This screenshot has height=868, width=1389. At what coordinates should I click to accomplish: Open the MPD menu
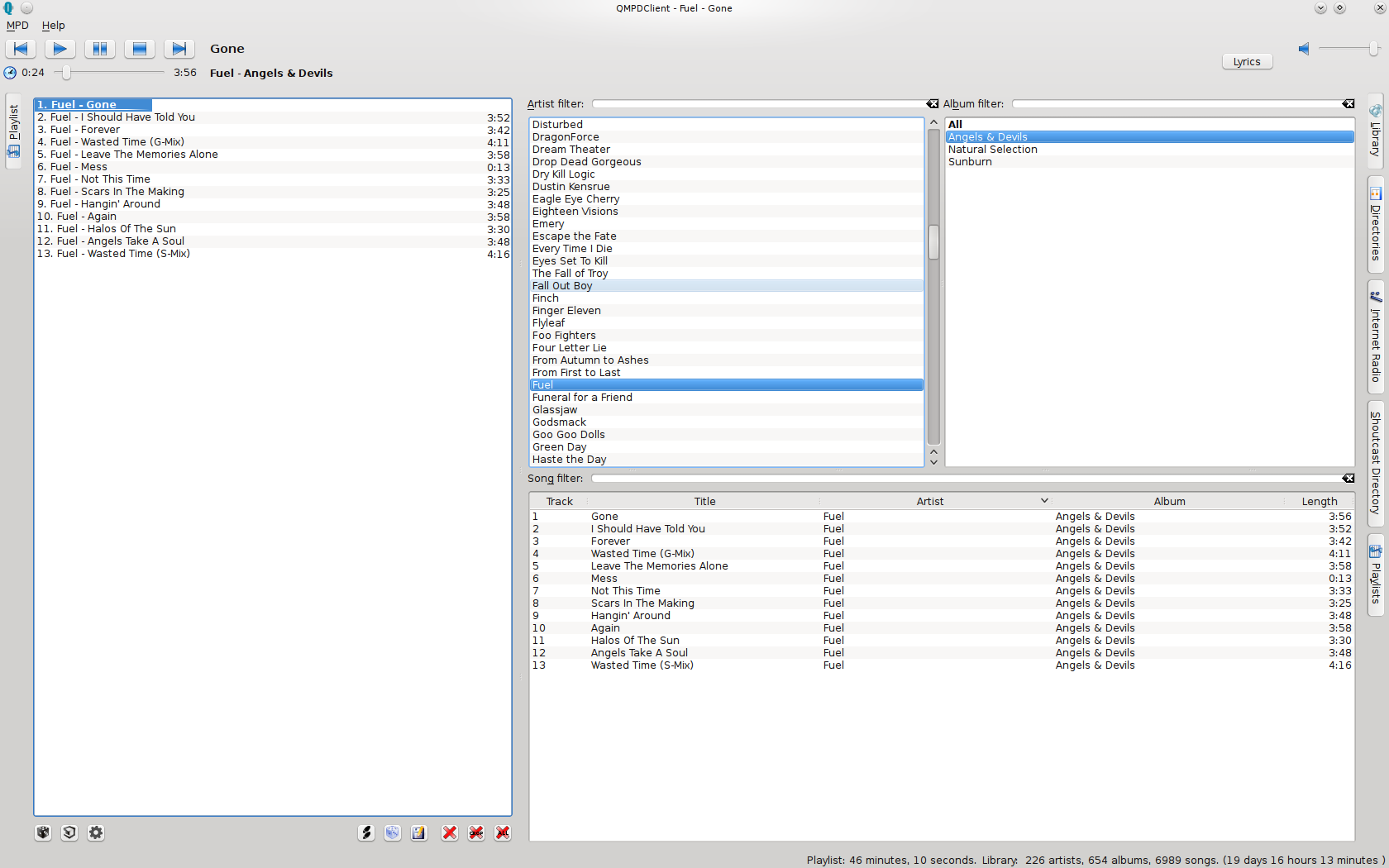(17, 26)
